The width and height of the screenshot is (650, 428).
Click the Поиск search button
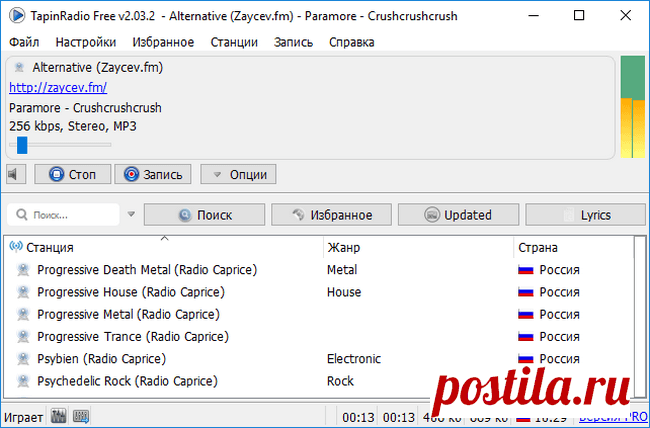[204, 215]
